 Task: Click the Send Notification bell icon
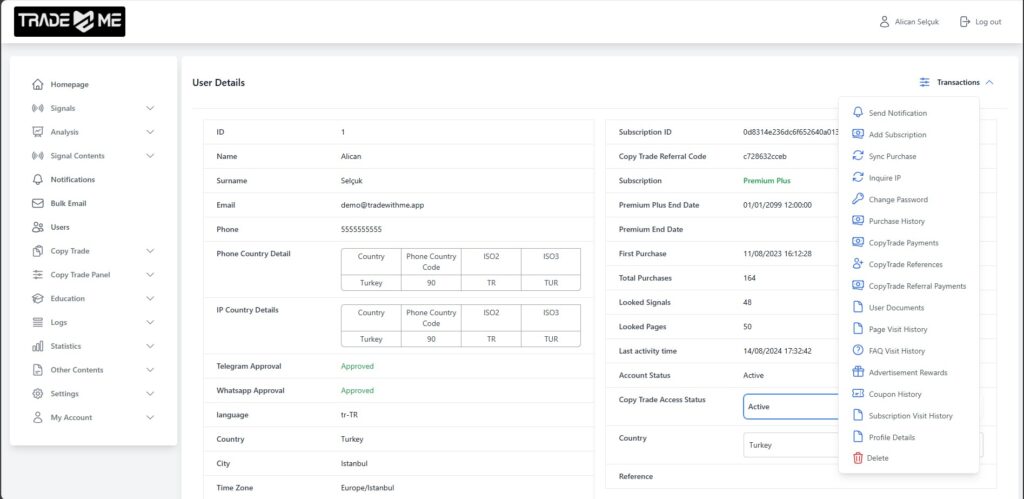pos(857,113)
